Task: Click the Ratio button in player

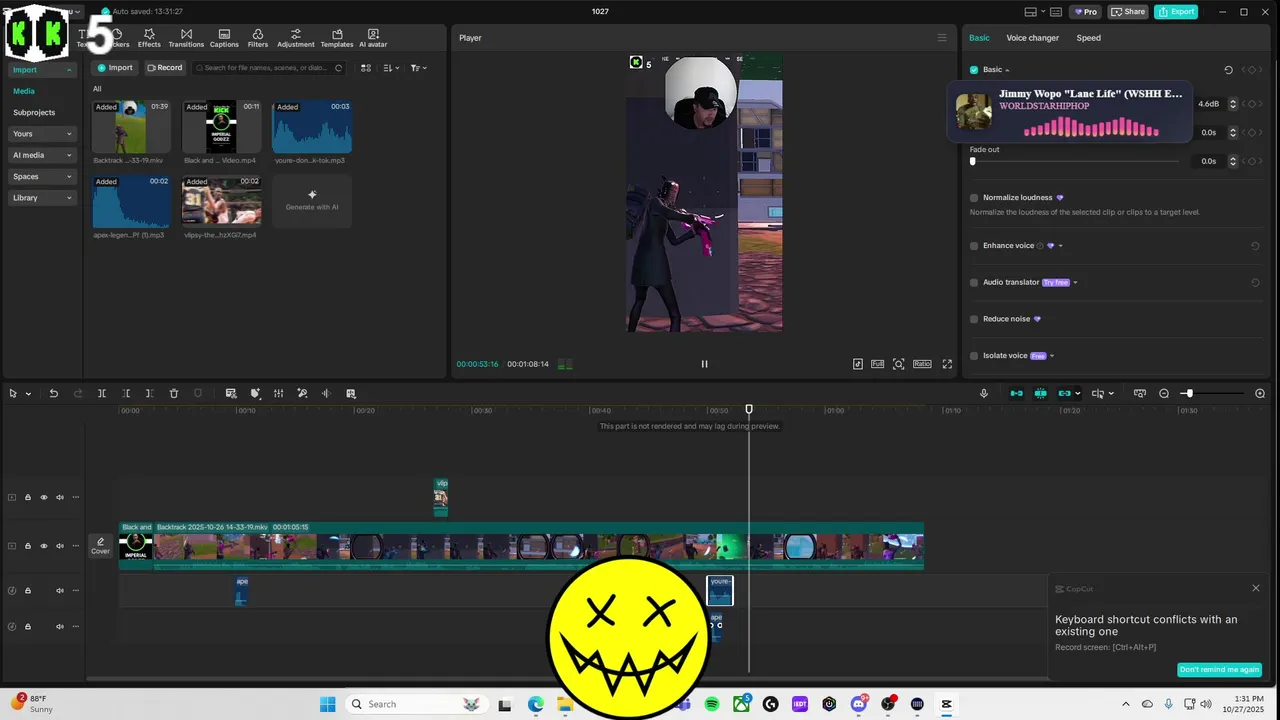Action: tap(922, 364)
